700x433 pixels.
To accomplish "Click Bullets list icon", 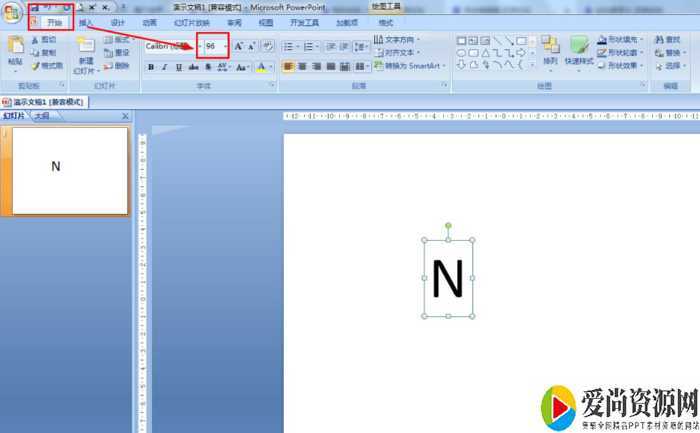I will 290,46.
